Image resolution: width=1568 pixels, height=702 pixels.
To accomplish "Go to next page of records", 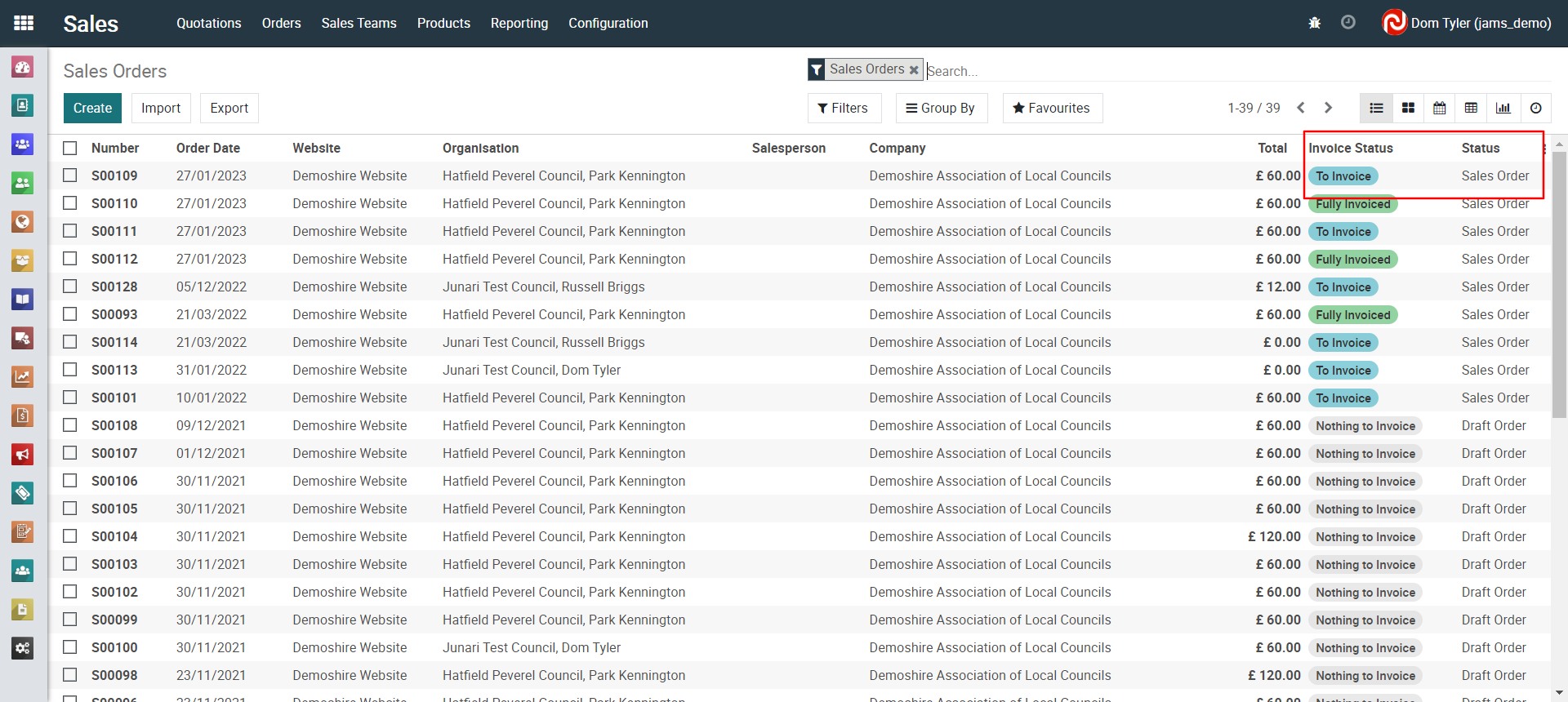I will tap(1328, 108).
